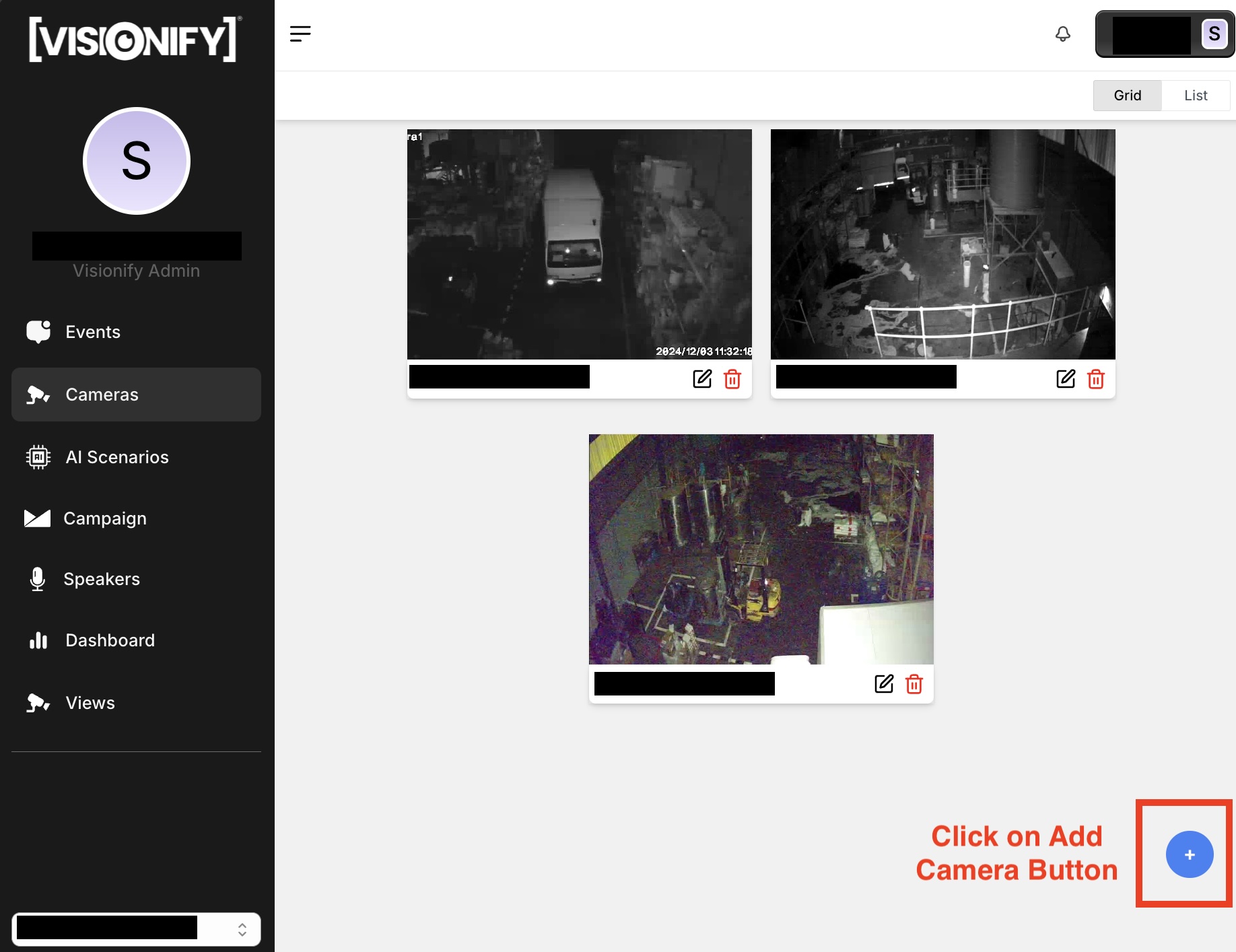Open notifications bell icon
Viewport: 1236px width, 952px height.
tap(1063, 34)
